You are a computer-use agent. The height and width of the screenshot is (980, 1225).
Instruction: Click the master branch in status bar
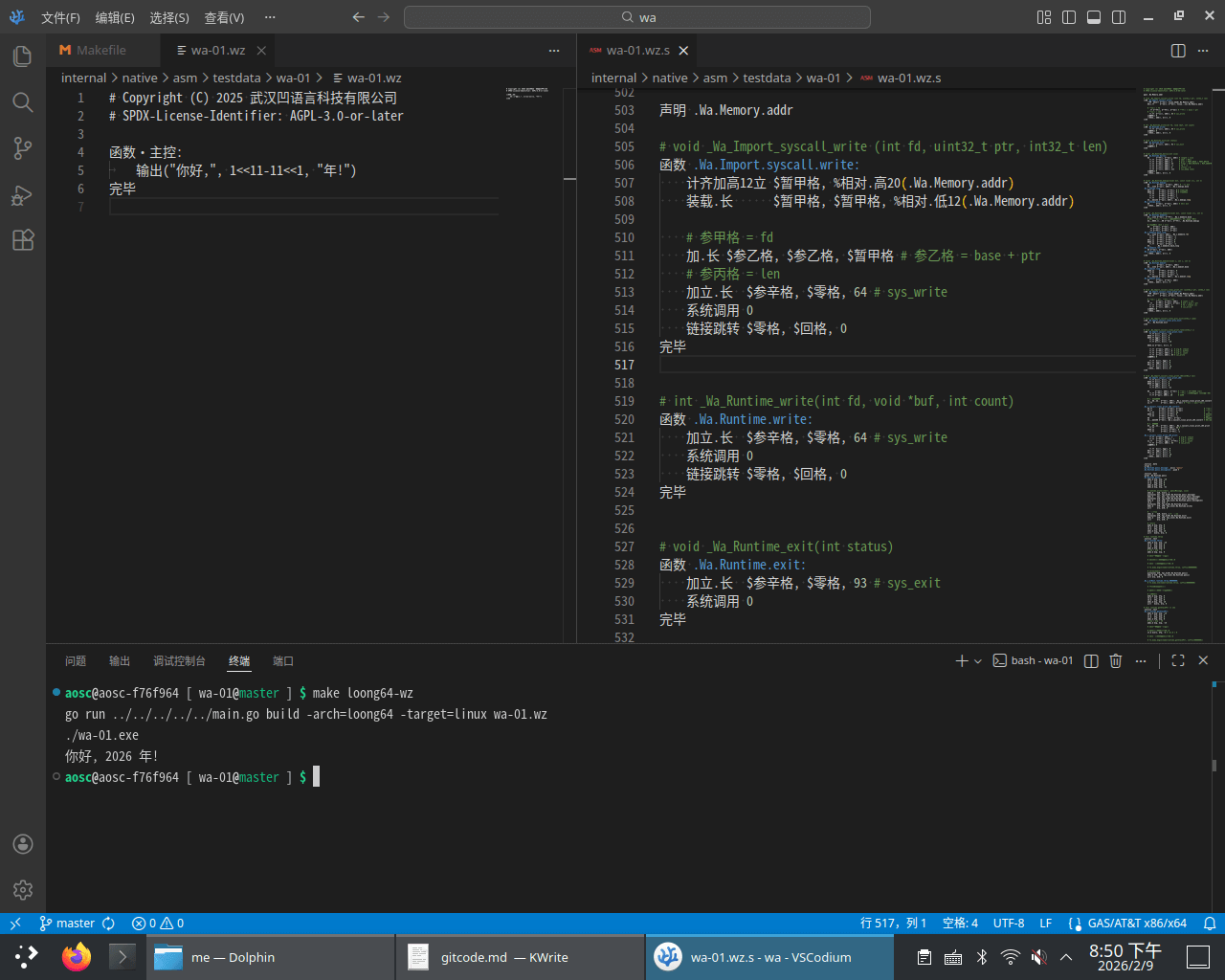point(67,924)
